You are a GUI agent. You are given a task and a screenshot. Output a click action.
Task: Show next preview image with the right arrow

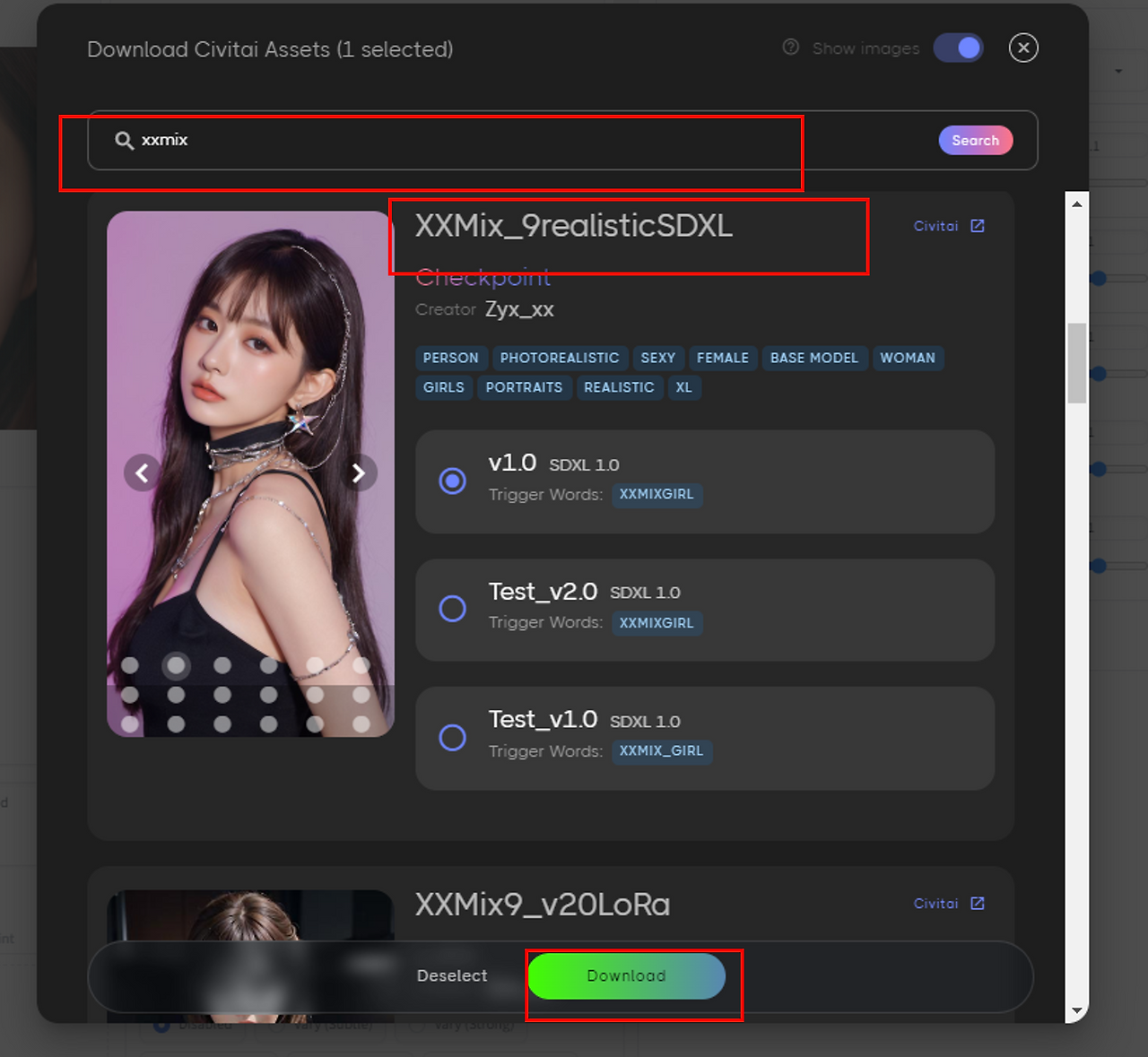tap(360, 472)
